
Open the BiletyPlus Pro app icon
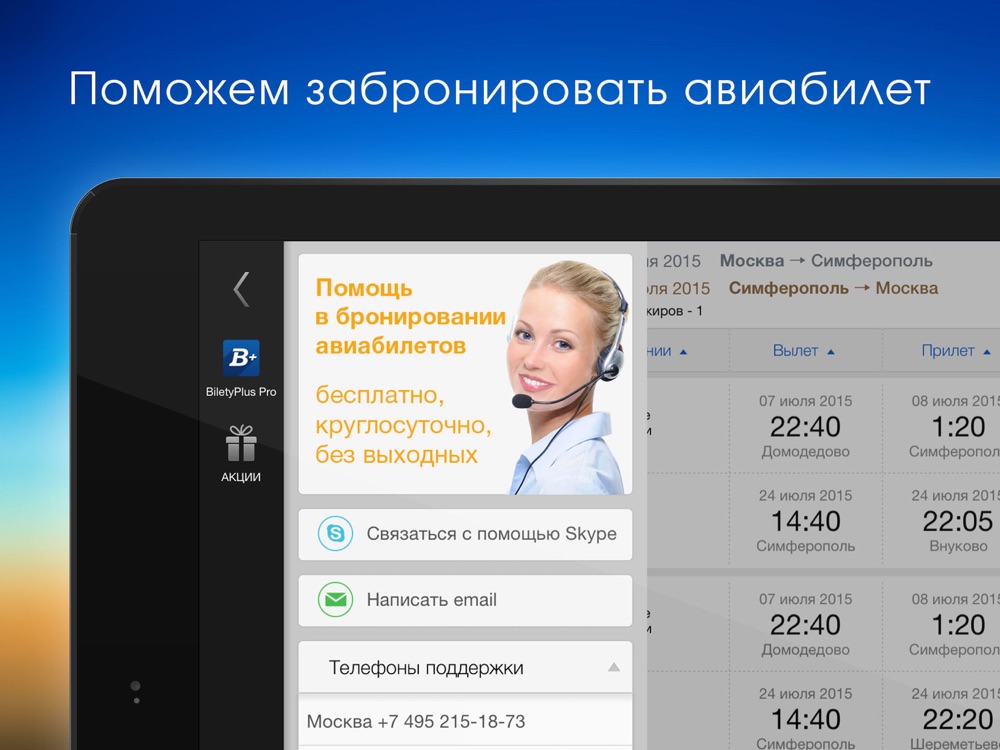tap(241, 358)
